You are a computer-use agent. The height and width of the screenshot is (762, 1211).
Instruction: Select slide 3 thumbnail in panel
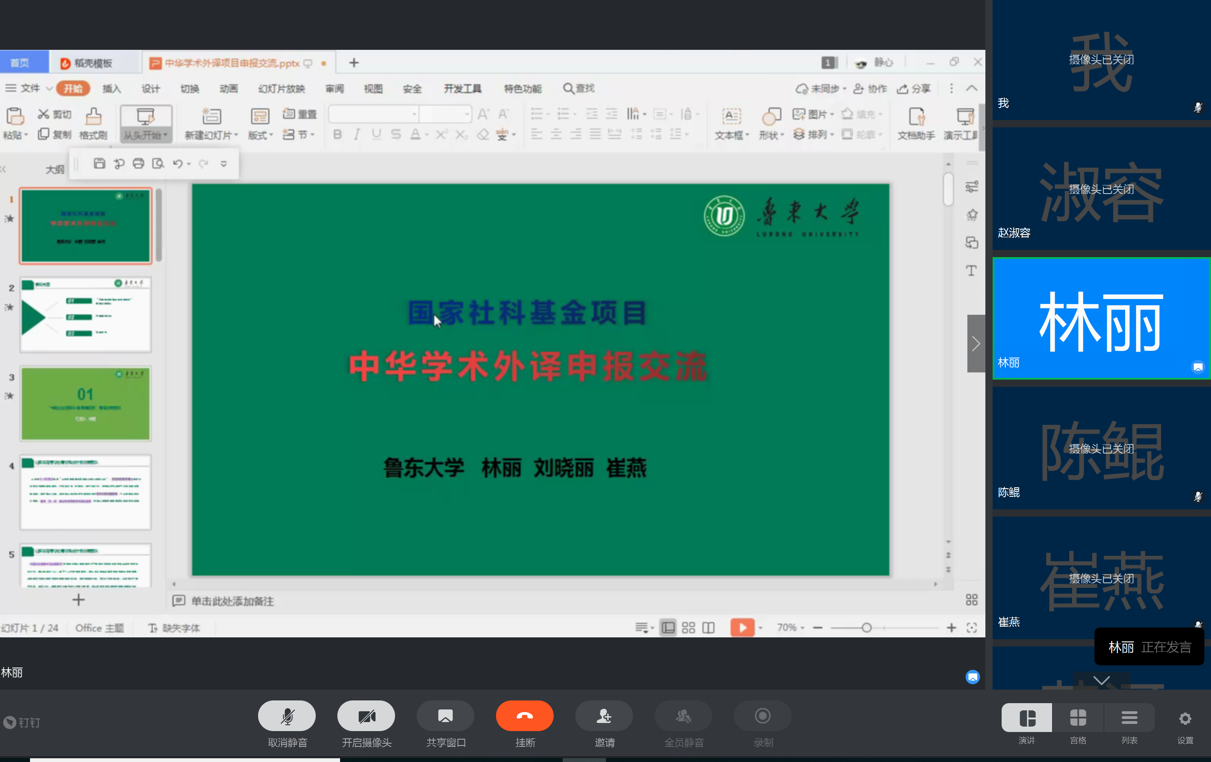coord(86,404)
